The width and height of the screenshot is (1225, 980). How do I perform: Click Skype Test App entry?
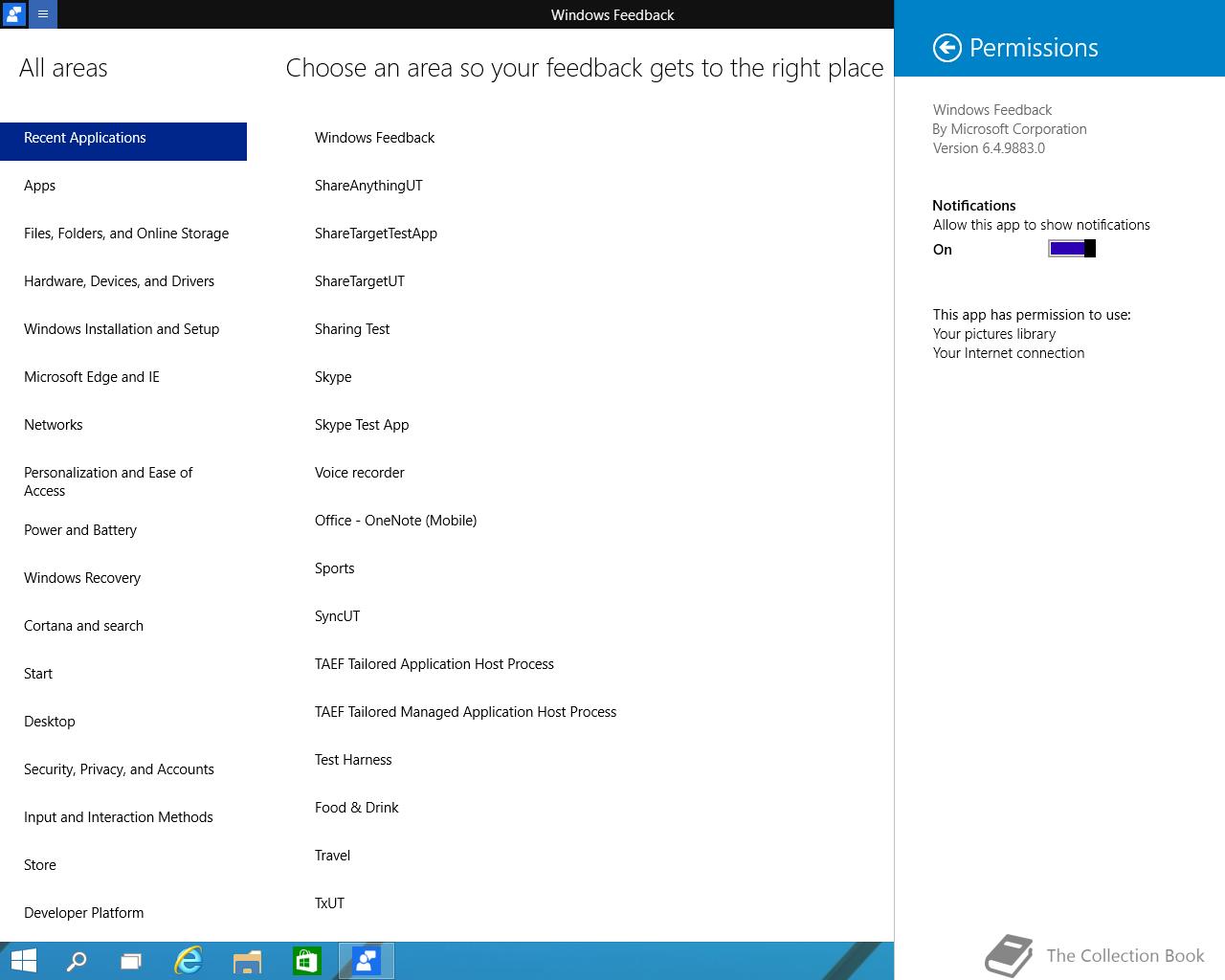click(x=362, y=425)
